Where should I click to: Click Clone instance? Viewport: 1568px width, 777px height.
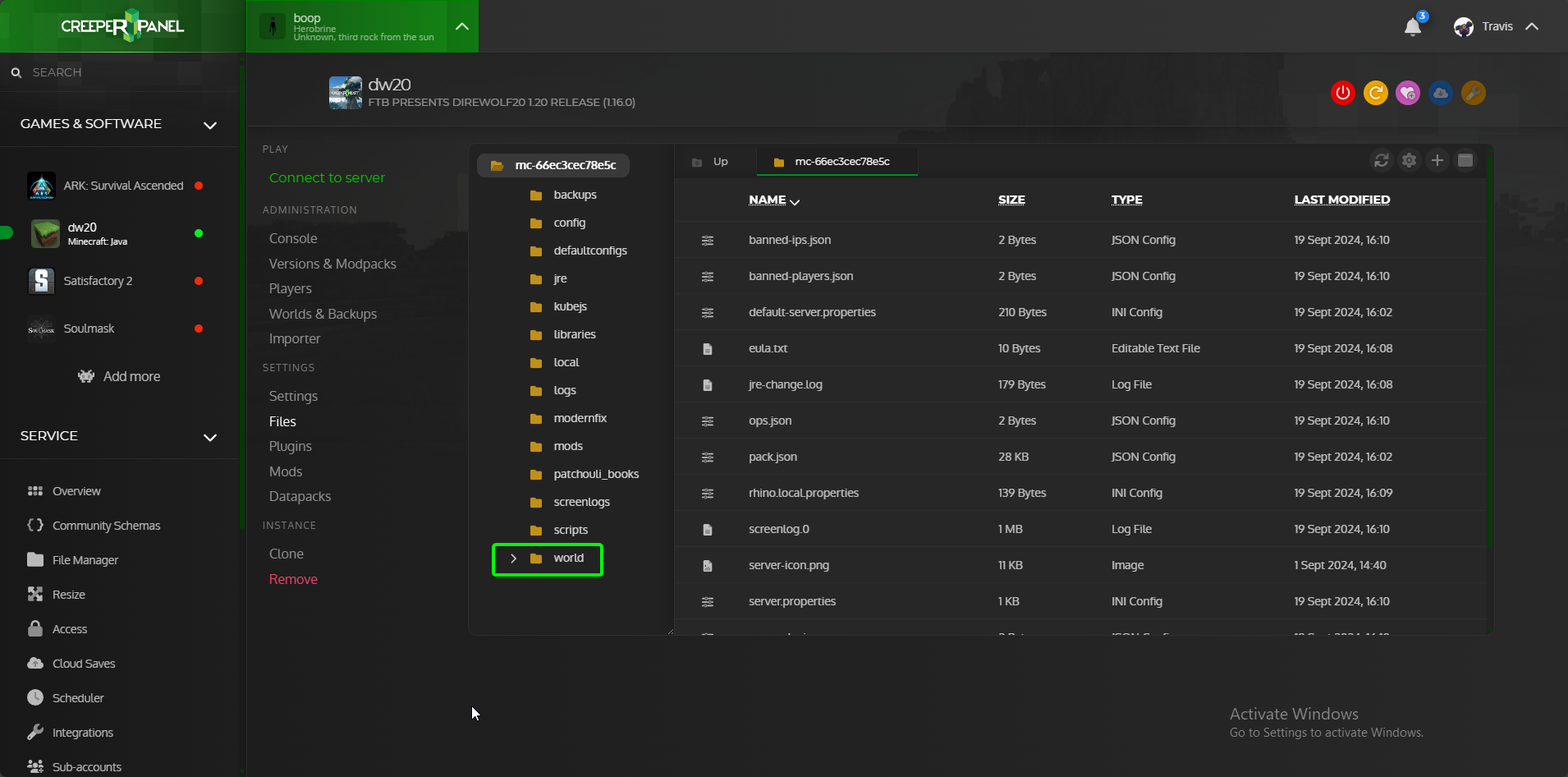(x=287, y=554)
